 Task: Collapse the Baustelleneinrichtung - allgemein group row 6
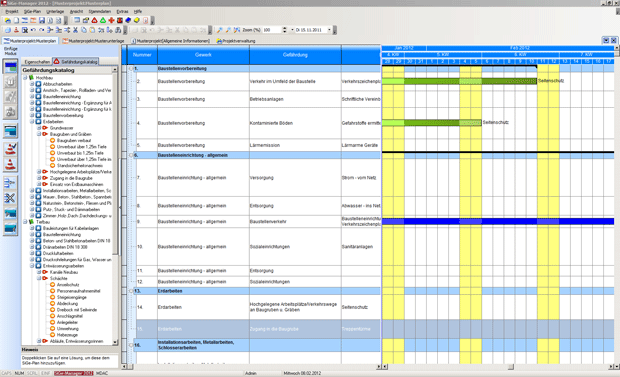click(131, 155)
